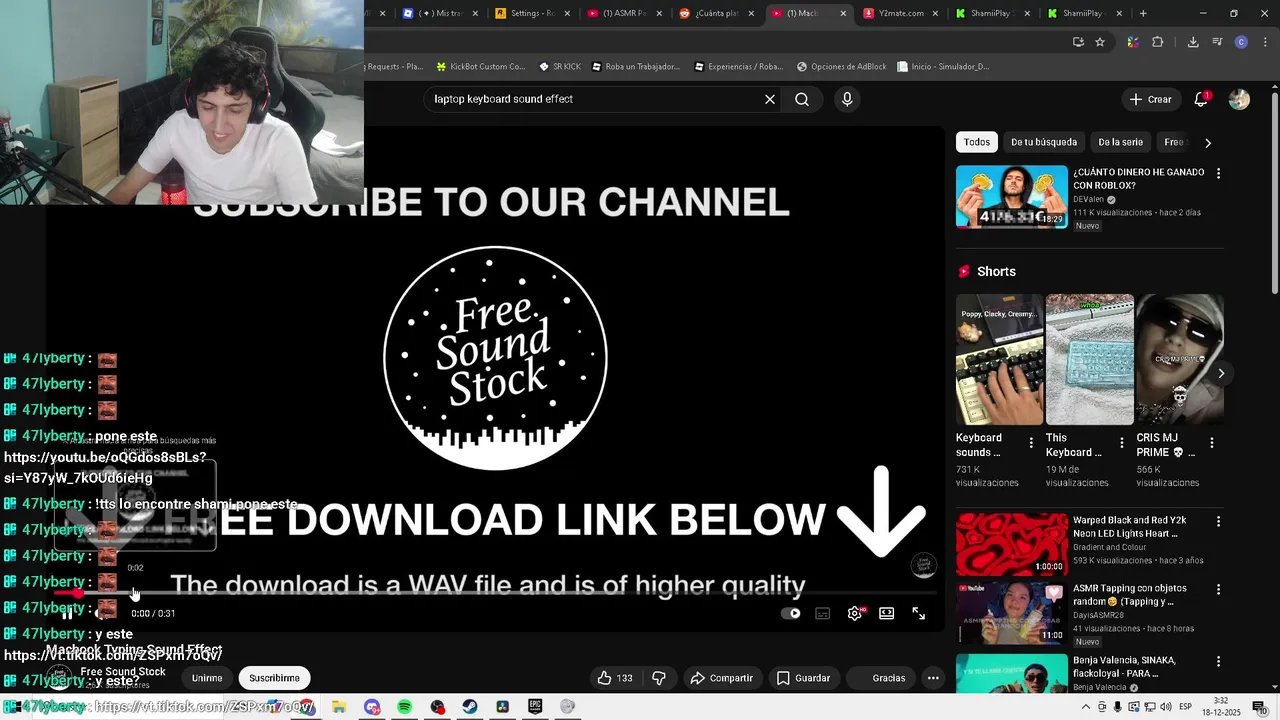Switch to the Settings browser tab
This screenshot has height=720, width=1280.
pos(531,14)
